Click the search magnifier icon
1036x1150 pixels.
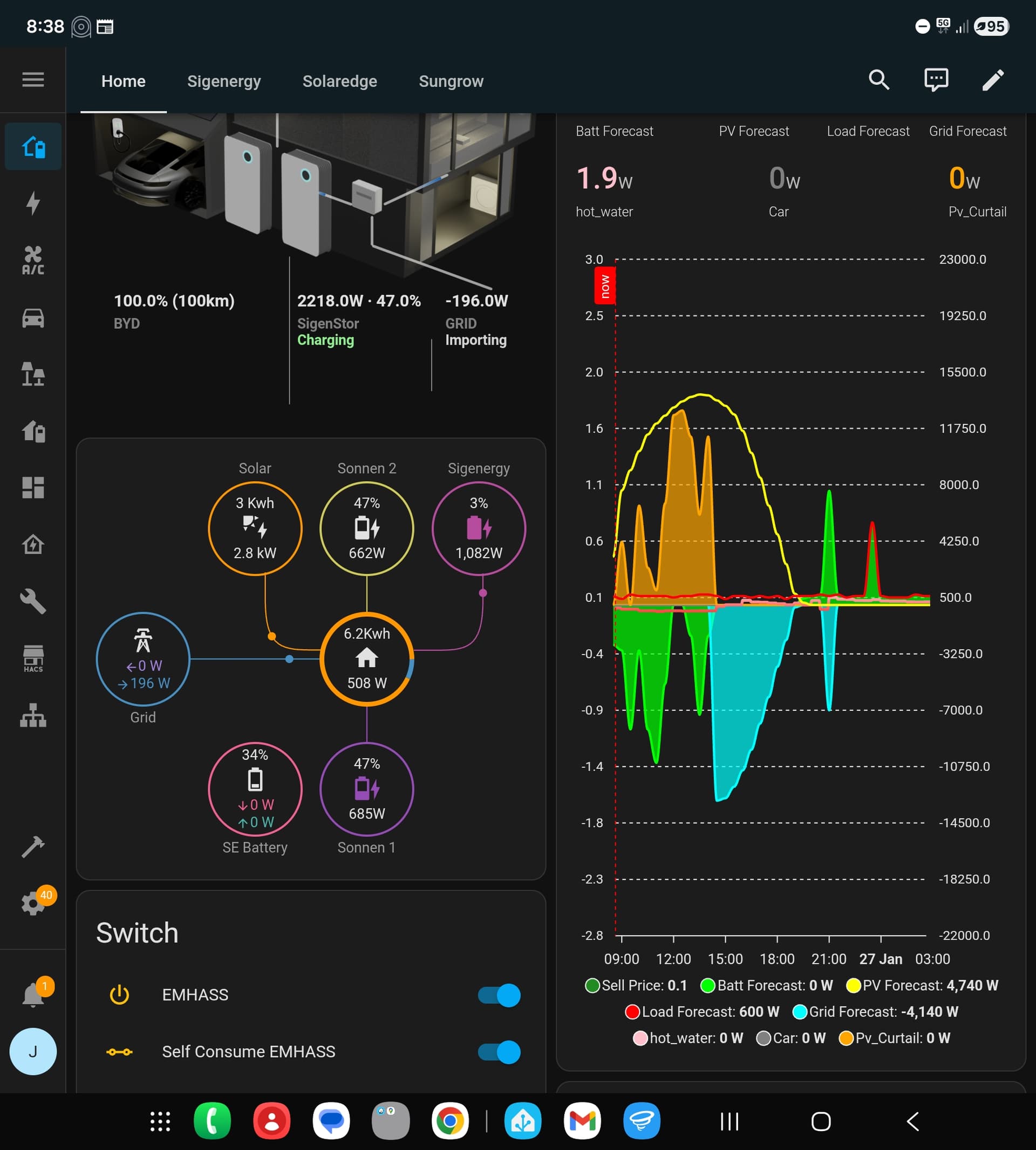point(879,80)
